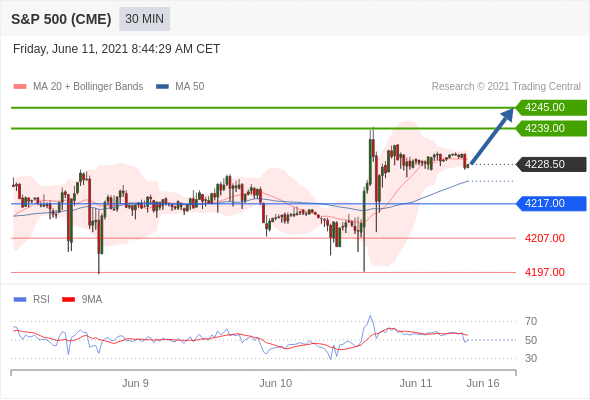Click the 4197.00 support level label
Viewport: 590px width, 400px height.
[545, 272]
